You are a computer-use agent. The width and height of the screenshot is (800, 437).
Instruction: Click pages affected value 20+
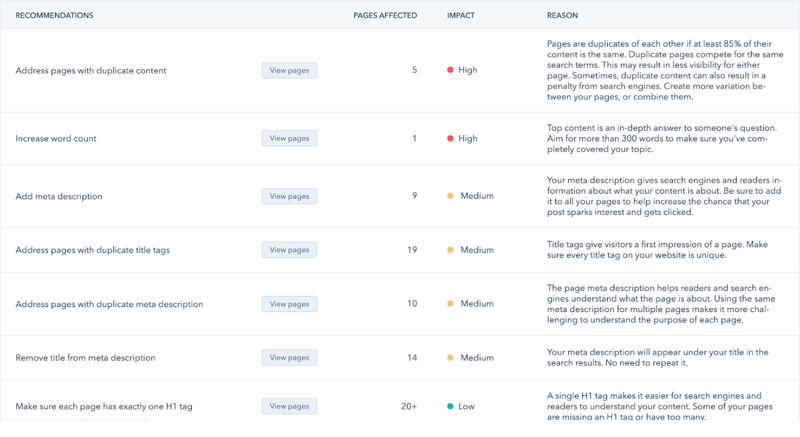(x=409, y=406)
